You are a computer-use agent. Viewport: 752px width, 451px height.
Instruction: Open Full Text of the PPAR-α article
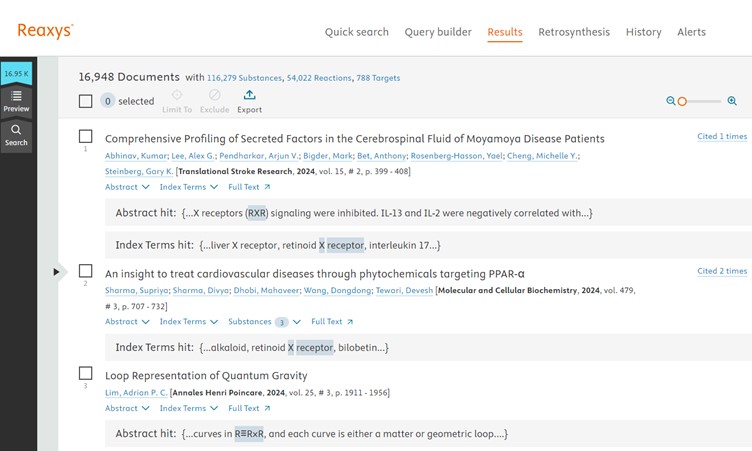[332, 322]
